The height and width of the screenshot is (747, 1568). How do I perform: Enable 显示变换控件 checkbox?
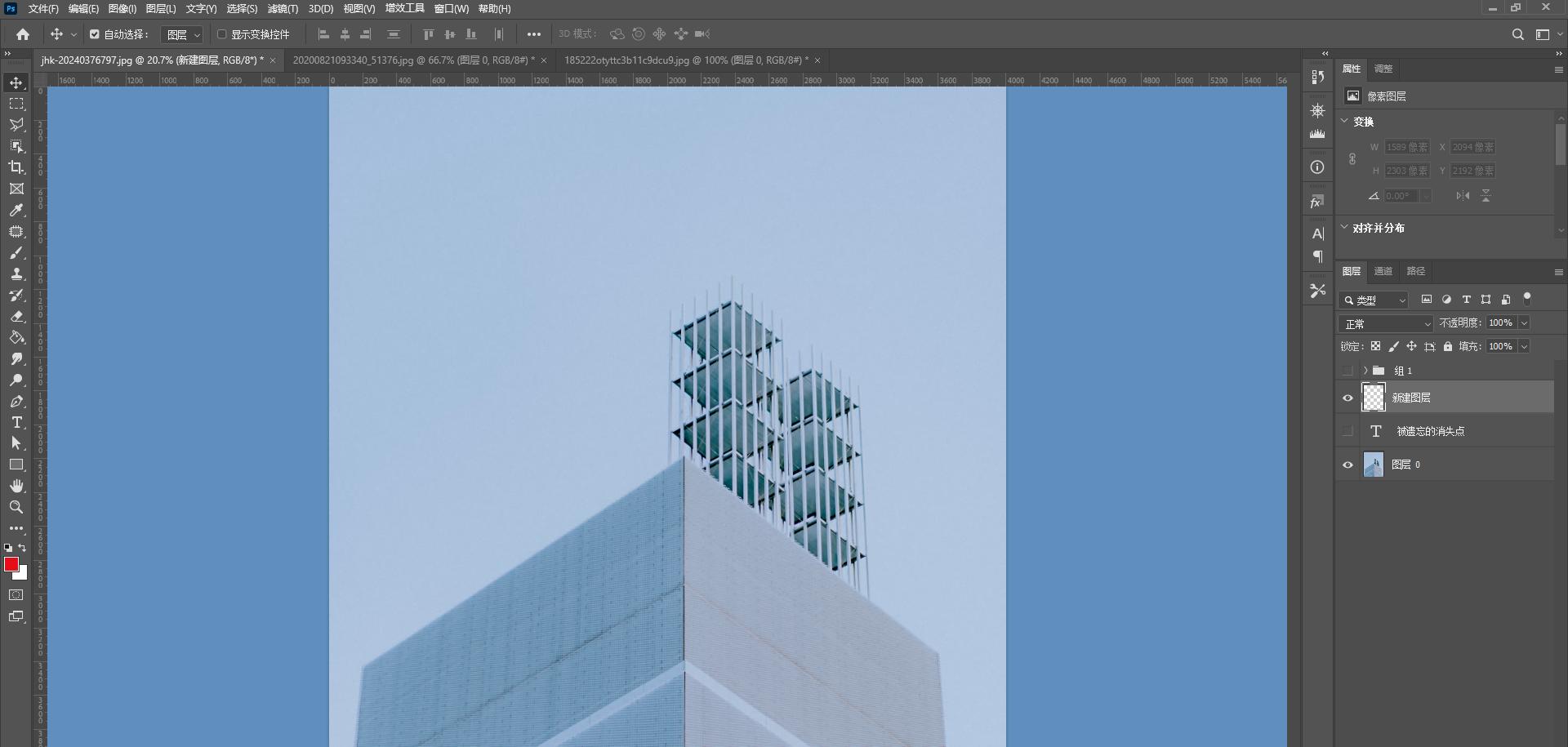point(222,34)
